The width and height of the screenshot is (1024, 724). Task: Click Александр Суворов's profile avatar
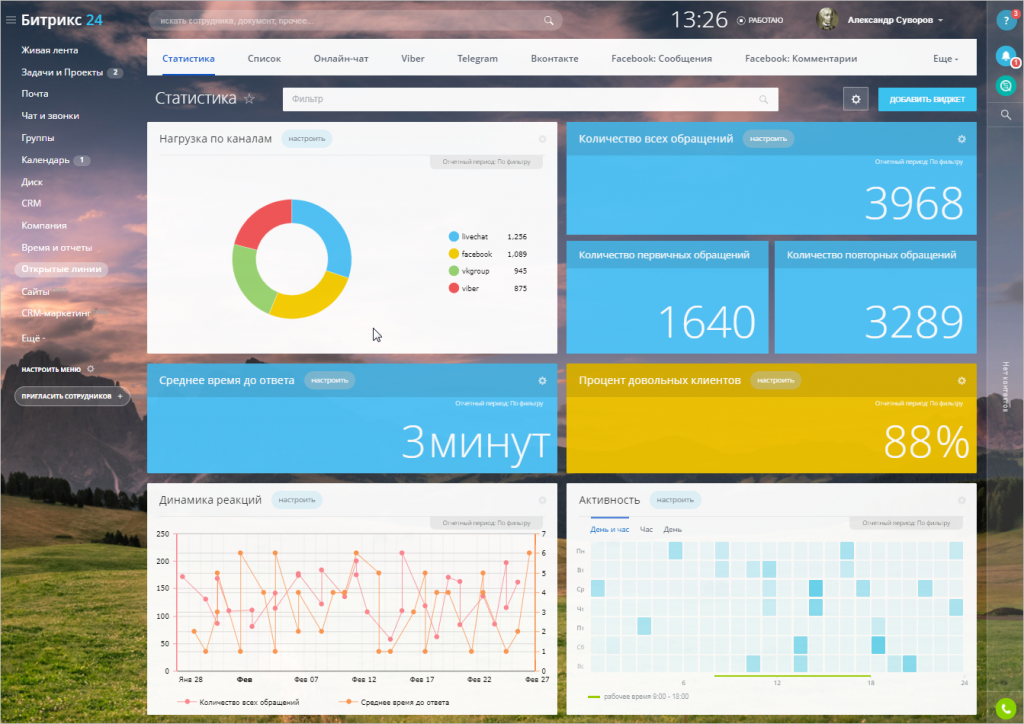point(827,20)
